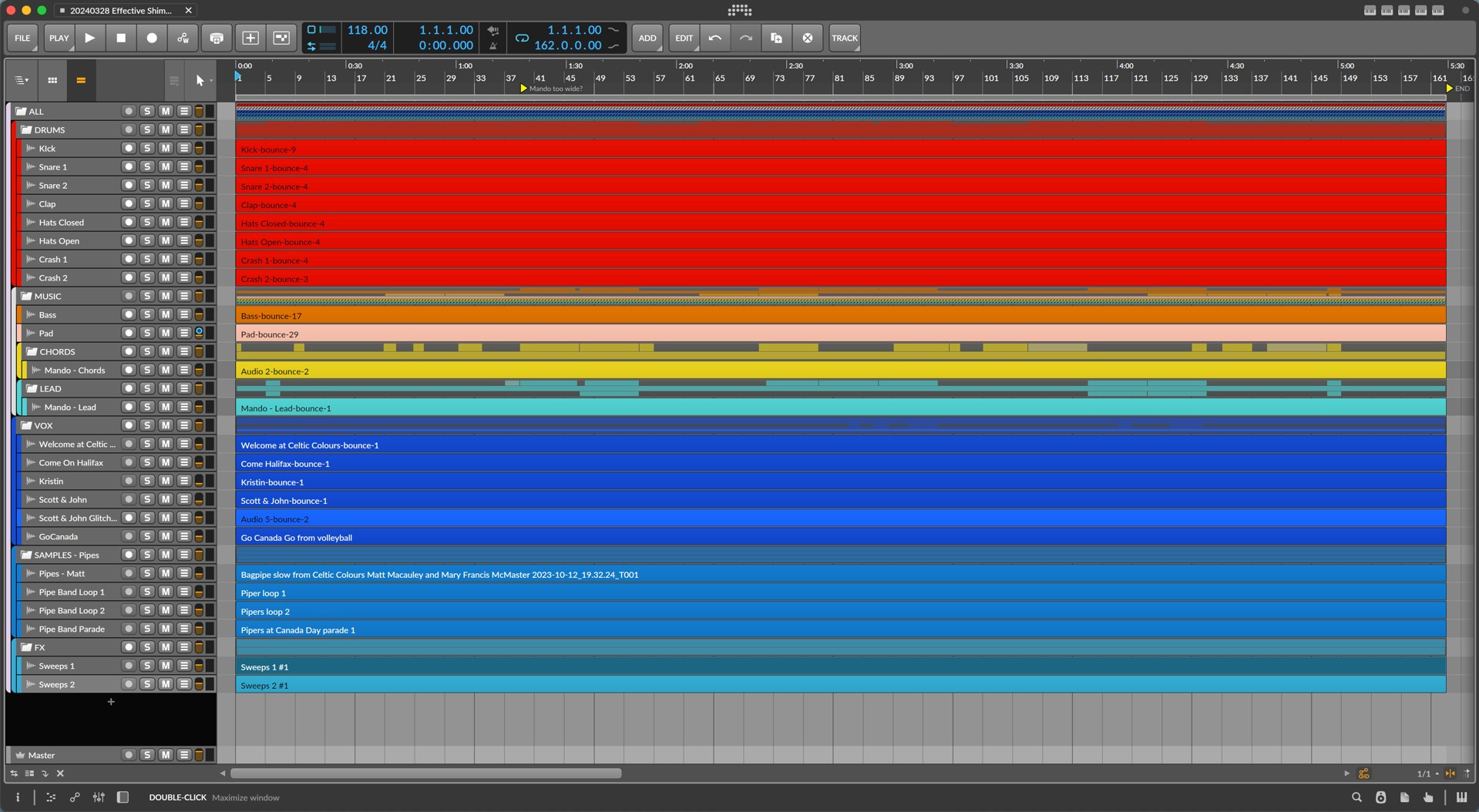The width and height of the screenshot is (1479, 812).
Task: Open the track list view options dropdown
Action: tap(22, 80)
